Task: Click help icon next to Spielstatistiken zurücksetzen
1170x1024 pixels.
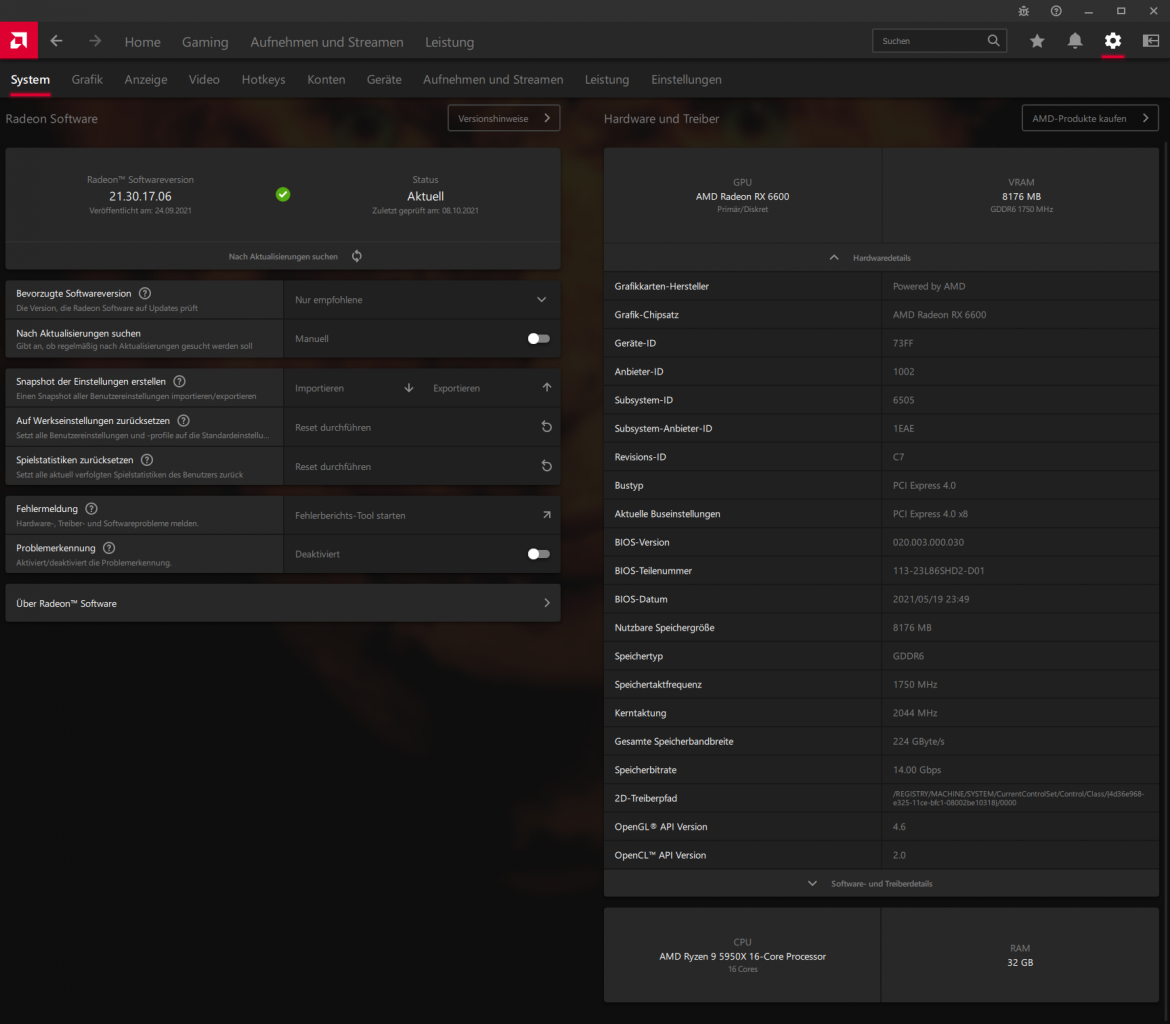Action: 147,460
